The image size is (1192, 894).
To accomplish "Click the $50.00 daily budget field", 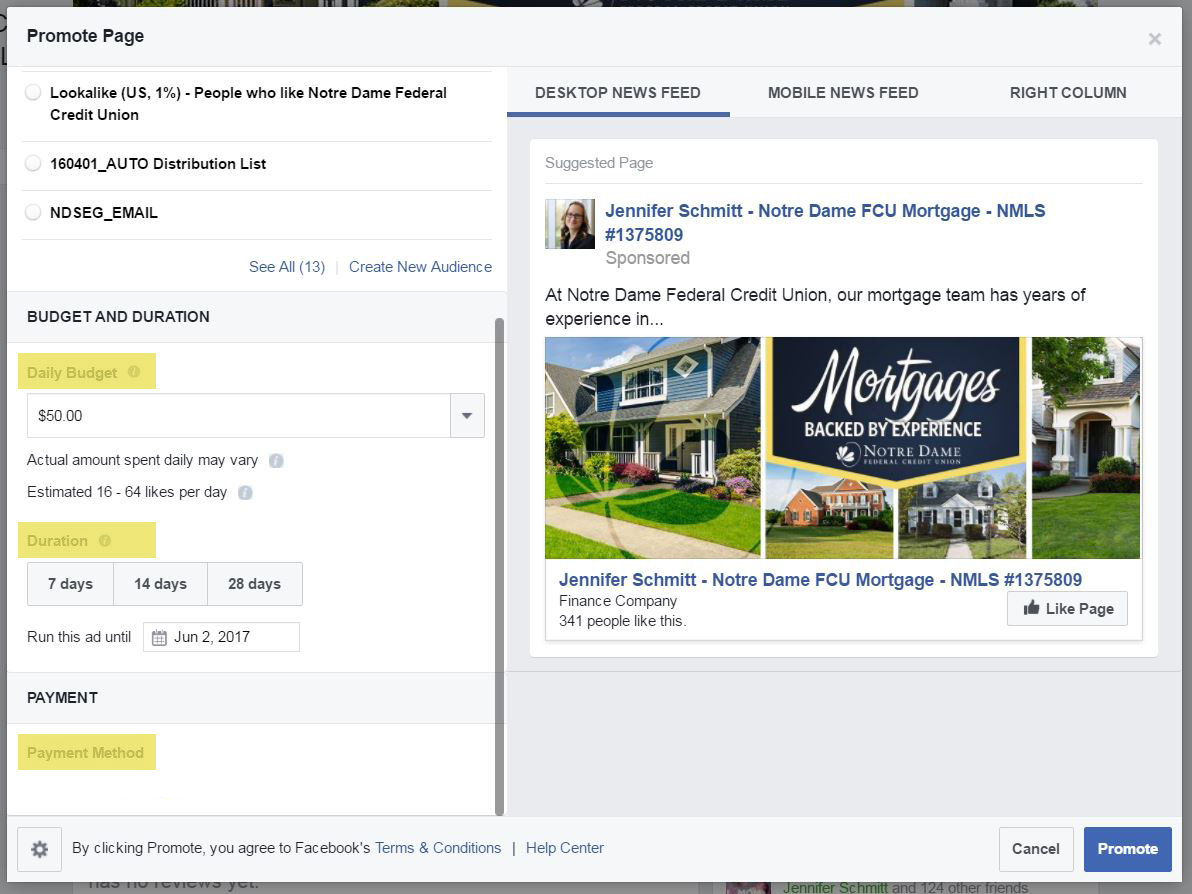I will tap(239, 416).
